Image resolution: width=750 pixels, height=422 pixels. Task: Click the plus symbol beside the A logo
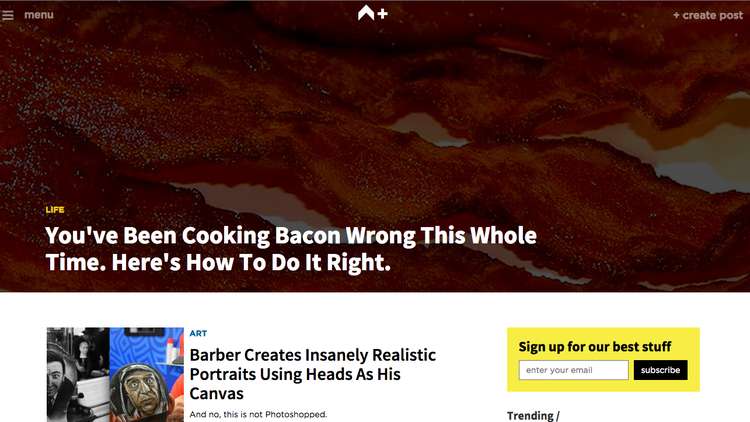pyautogui.click(x=383, y=14)
